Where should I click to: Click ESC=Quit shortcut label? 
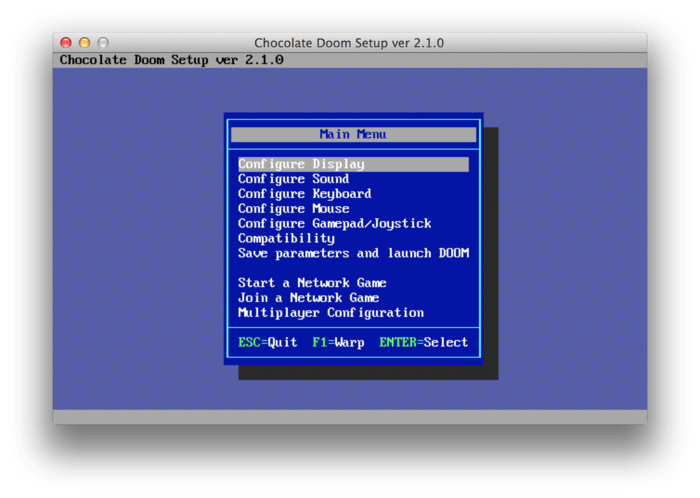(x=267, y=342)
